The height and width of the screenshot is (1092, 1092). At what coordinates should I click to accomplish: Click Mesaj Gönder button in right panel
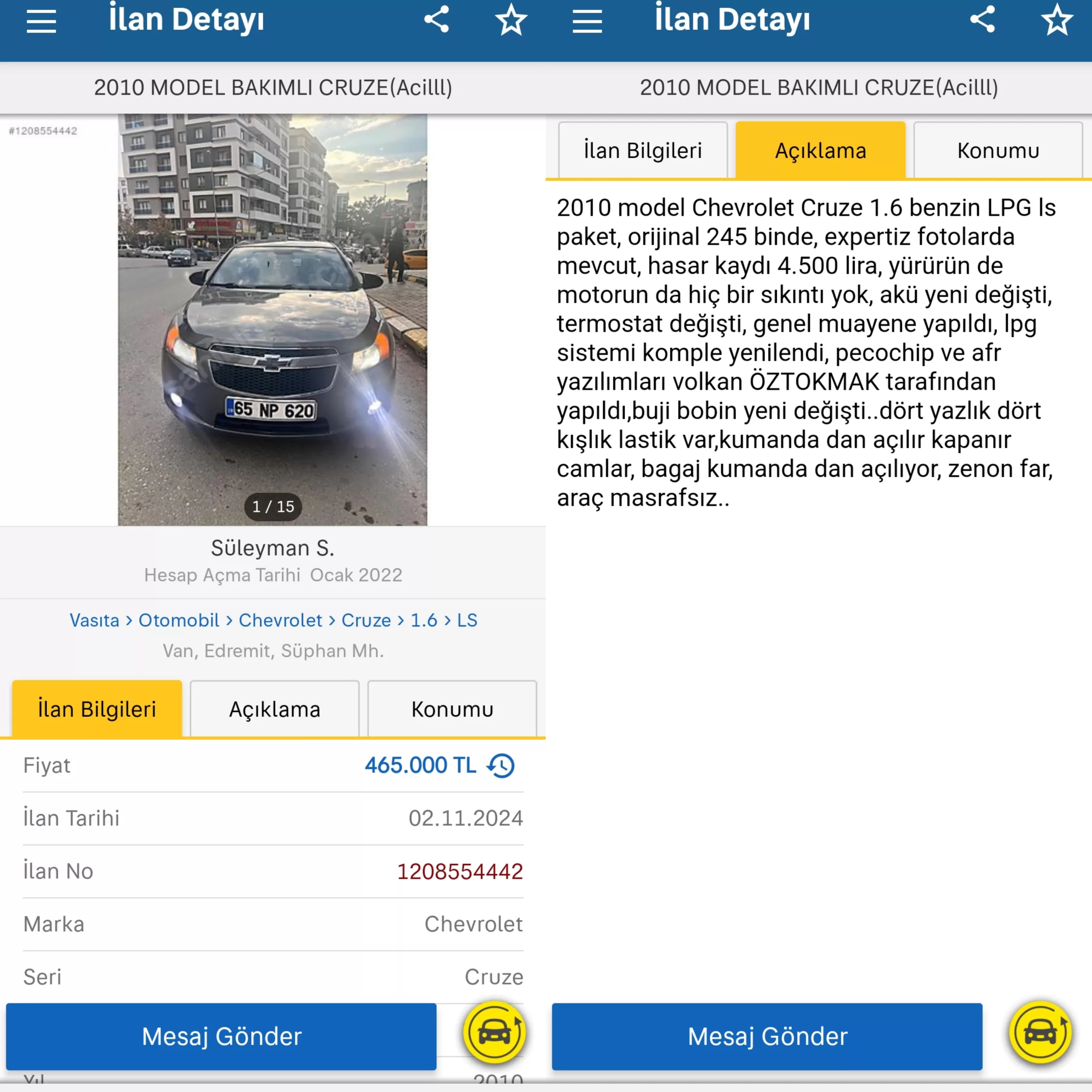click(x=767, y=1037)
